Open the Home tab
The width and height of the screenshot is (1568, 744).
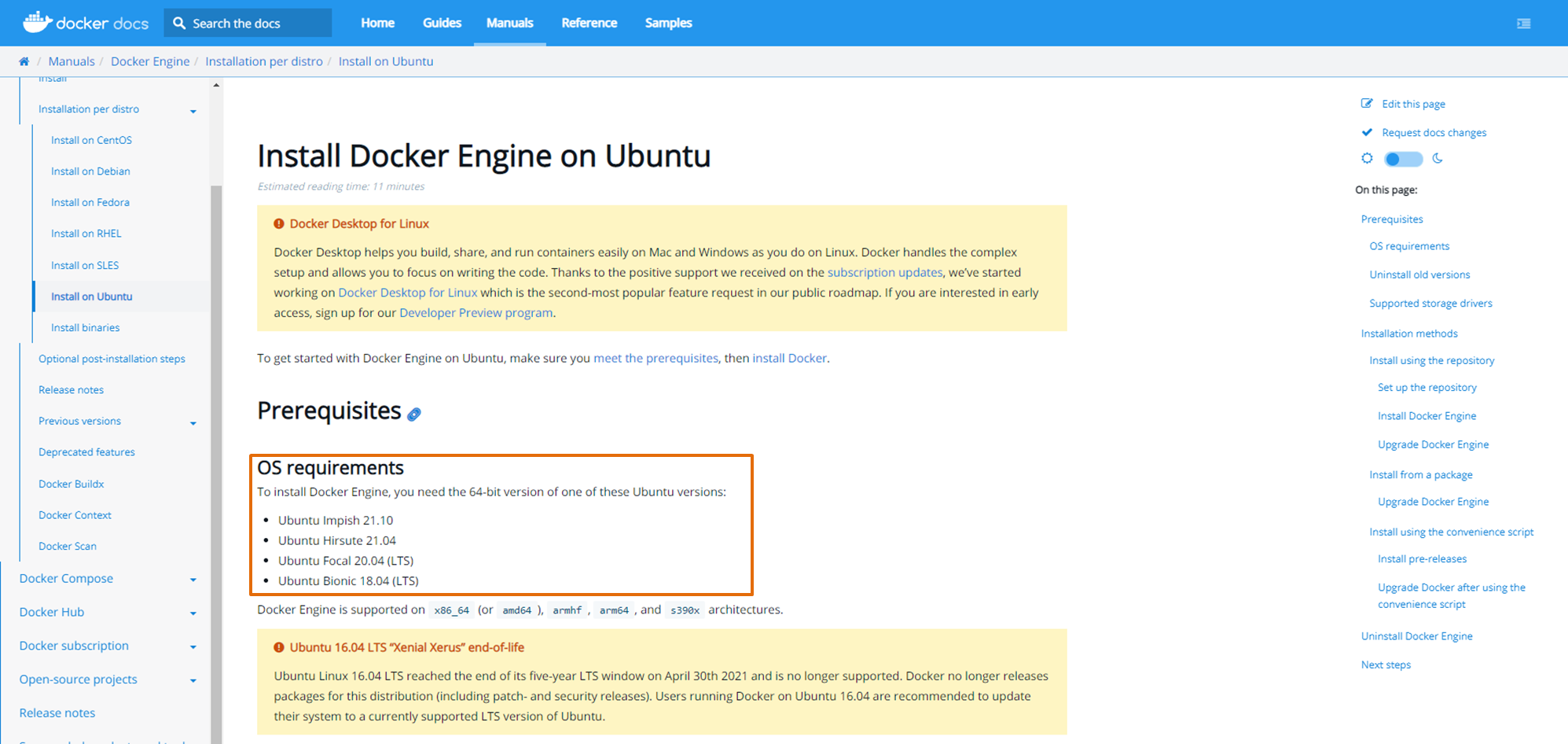point(378,23)
